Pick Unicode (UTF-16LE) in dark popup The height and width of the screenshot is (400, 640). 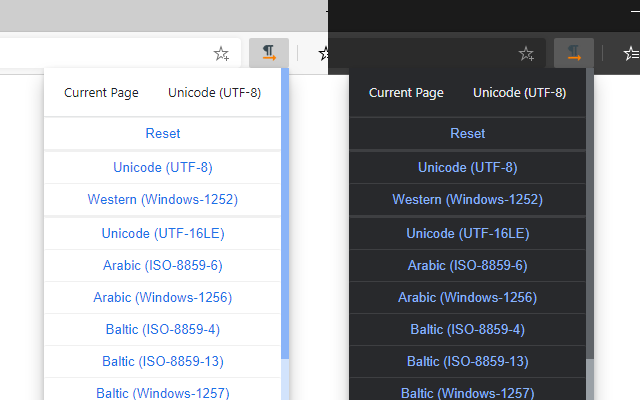click(x=467, y=233)
